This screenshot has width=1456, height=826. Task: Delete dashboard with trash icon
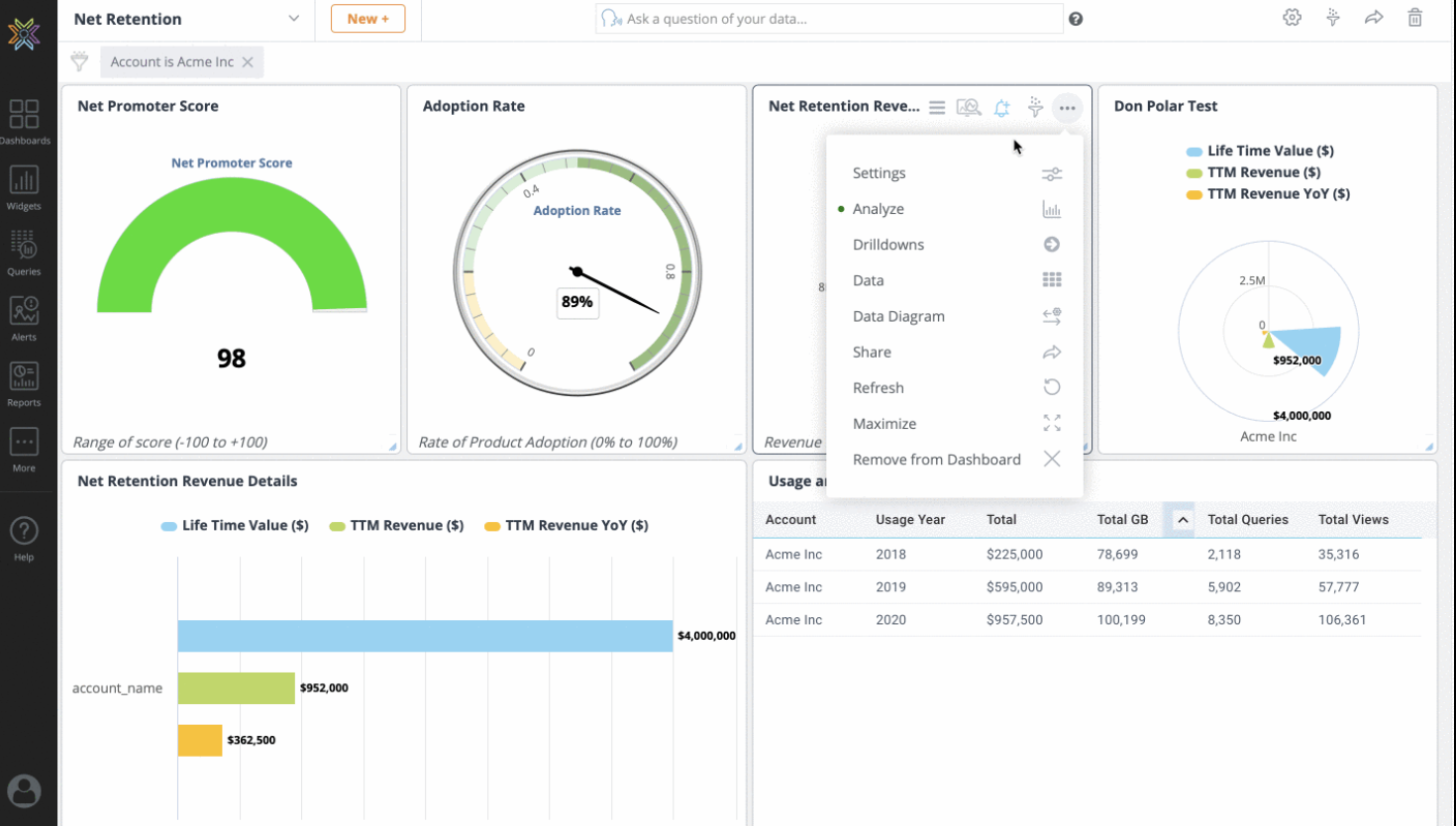1415,18
